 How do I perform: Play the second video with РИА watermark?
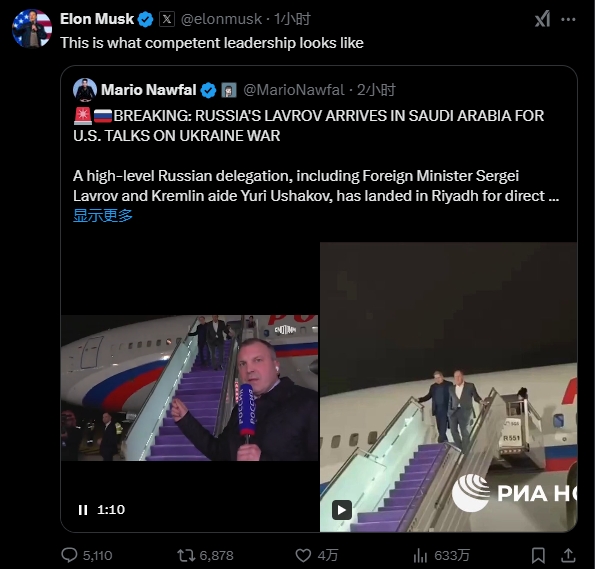(x=342, y=510)
